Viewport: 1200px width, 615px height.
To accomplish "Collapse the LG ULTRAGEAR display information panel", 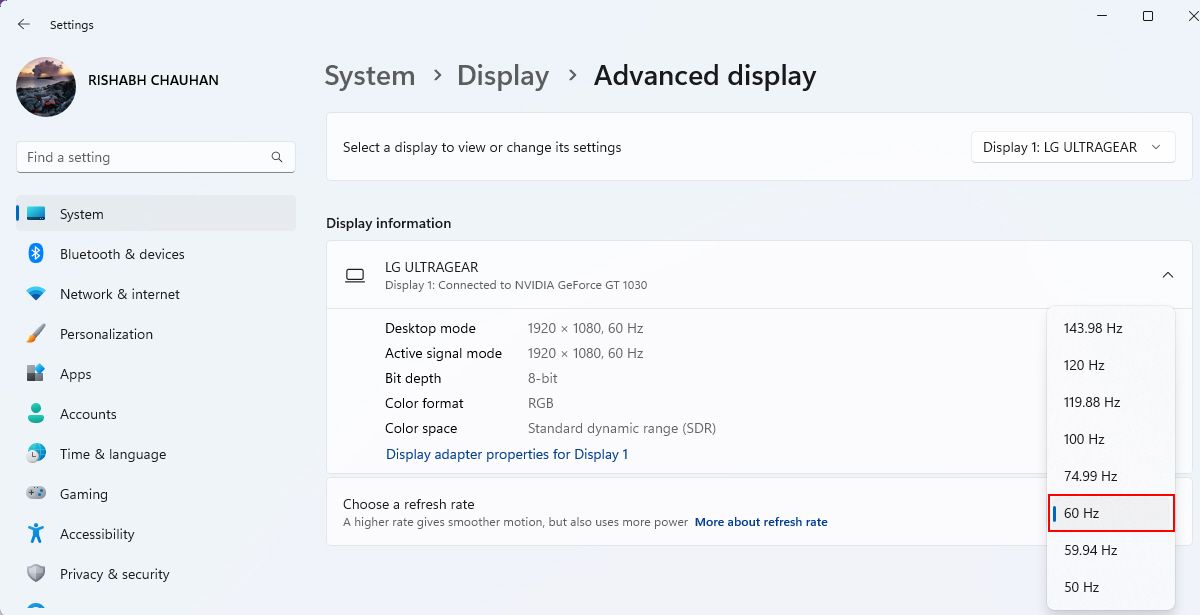I will coord(1167,274).
